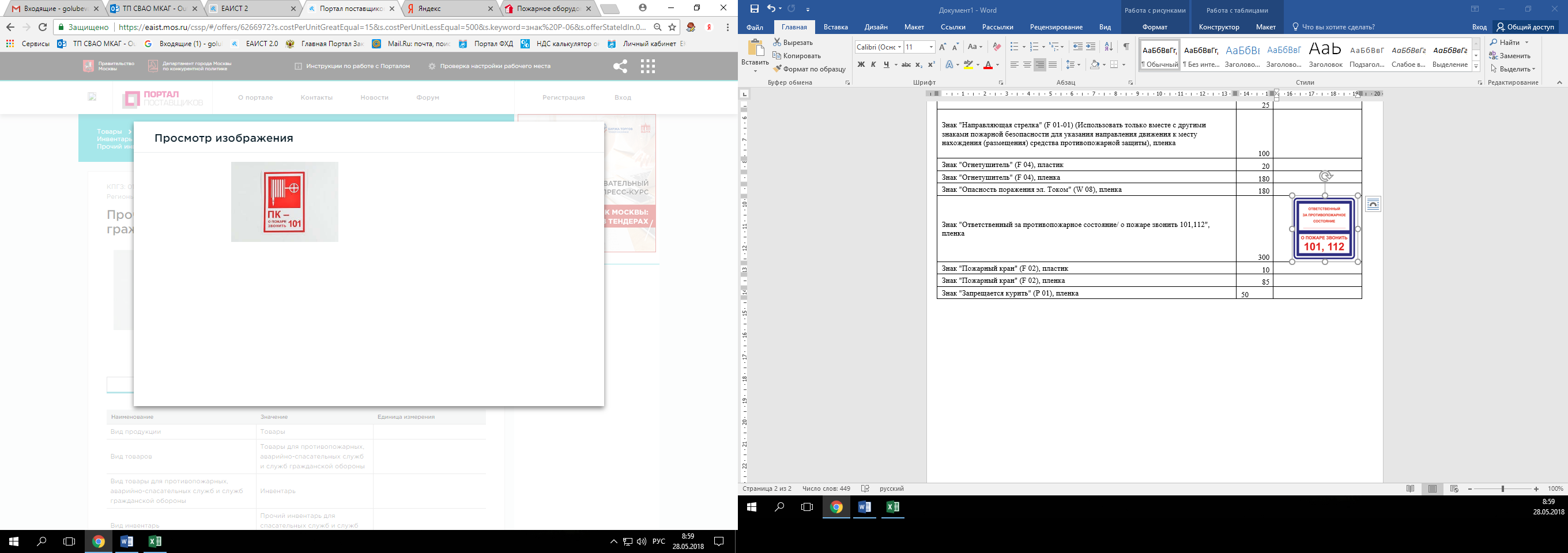The width and height of the screenshot is (1568, 553).
Task: Expand the styles gallery more arrow
Action: pyautogui.click(x=1476, y=66)
